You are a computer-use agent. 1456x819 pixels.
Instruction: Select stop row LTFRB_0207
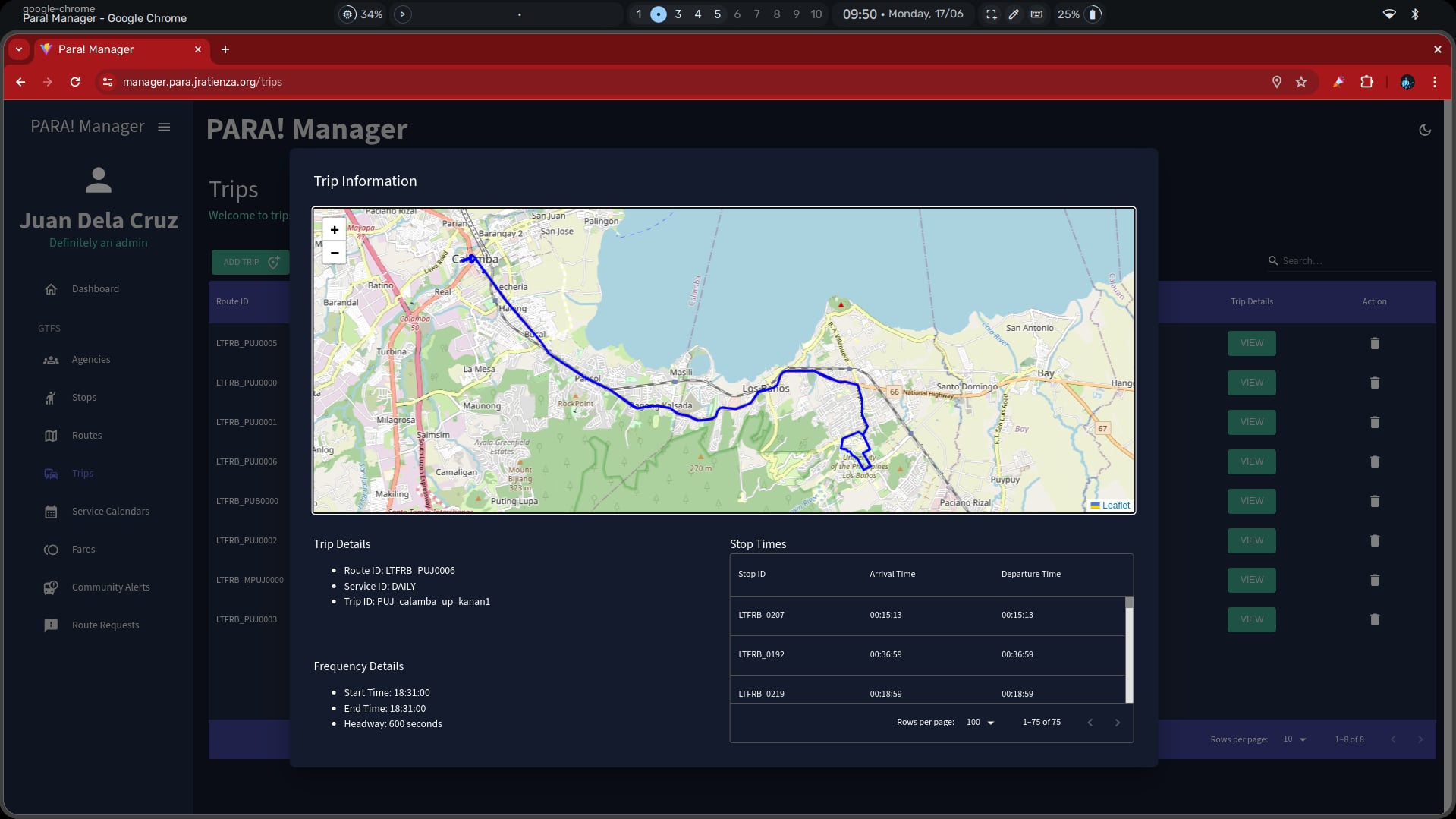pyautogui.click(x=927, y=616)
